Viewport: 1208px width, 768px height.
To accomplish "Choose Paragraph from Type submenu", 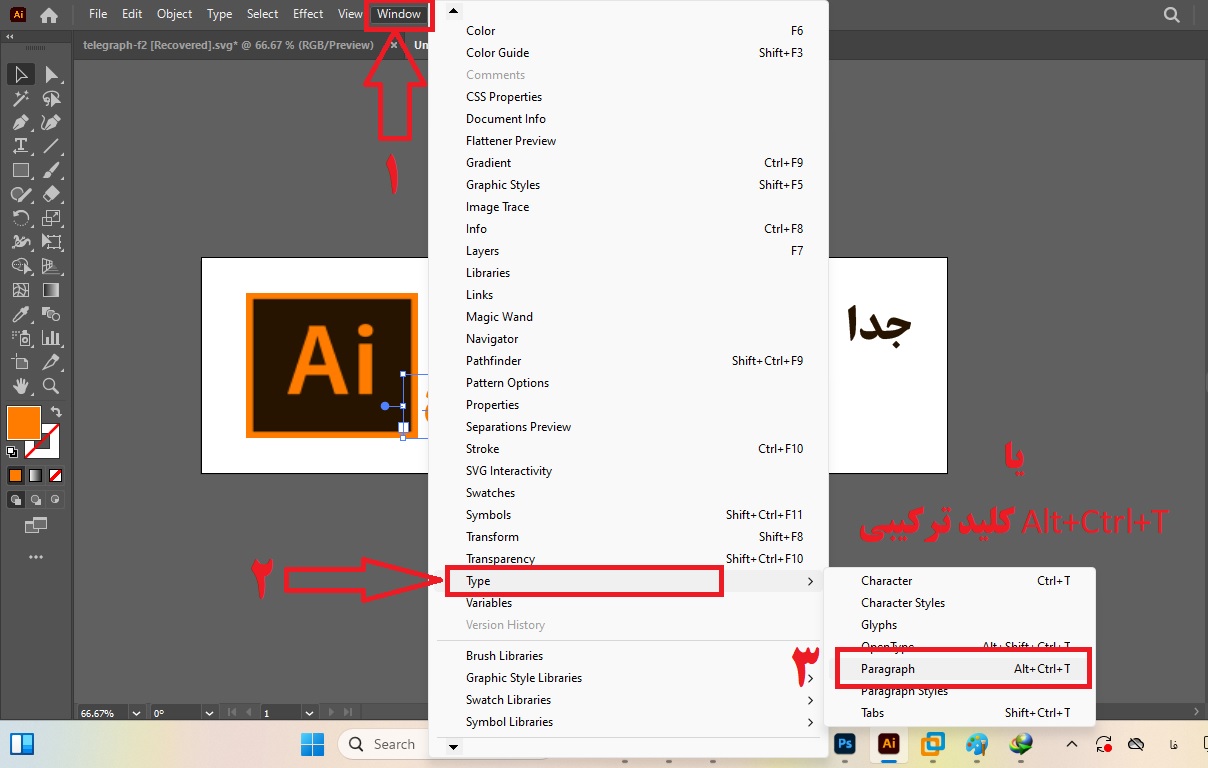I will [x=888, y=669].
